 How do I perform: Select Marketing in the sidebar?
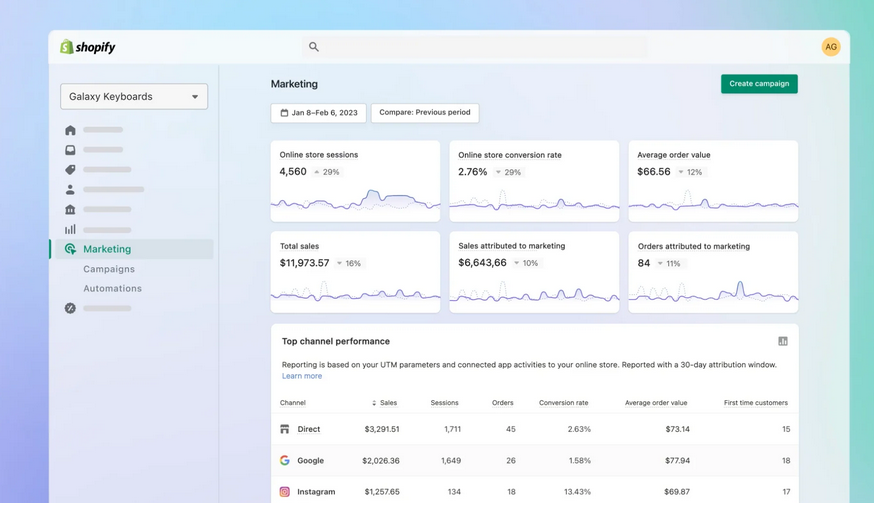[107, 249]
